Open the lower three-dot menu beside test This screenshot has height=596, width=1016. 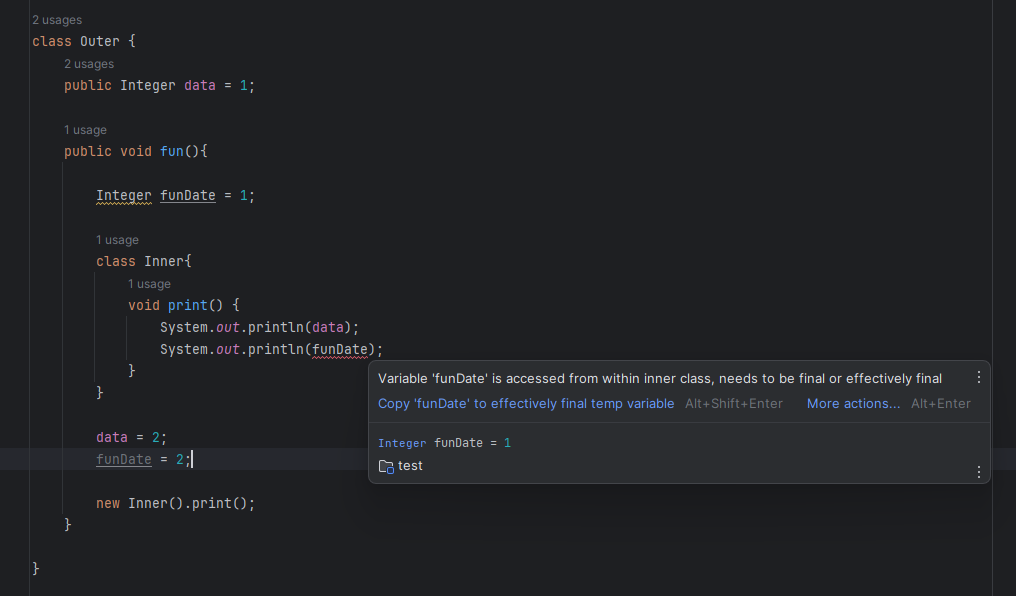pyautogui.click(x=978, y=472)
